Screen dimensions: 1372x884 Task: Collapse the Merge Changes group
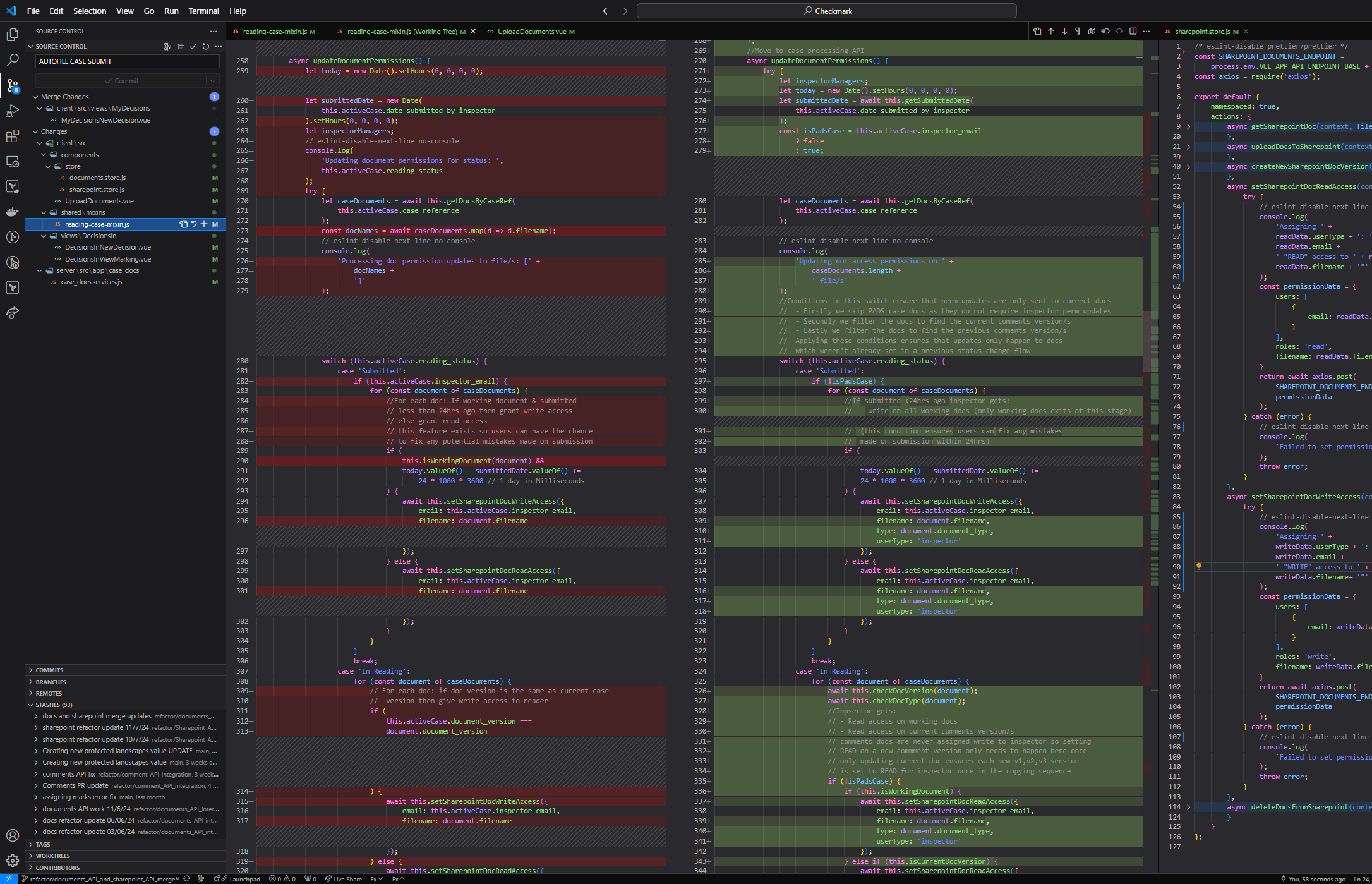coord(35,97)
